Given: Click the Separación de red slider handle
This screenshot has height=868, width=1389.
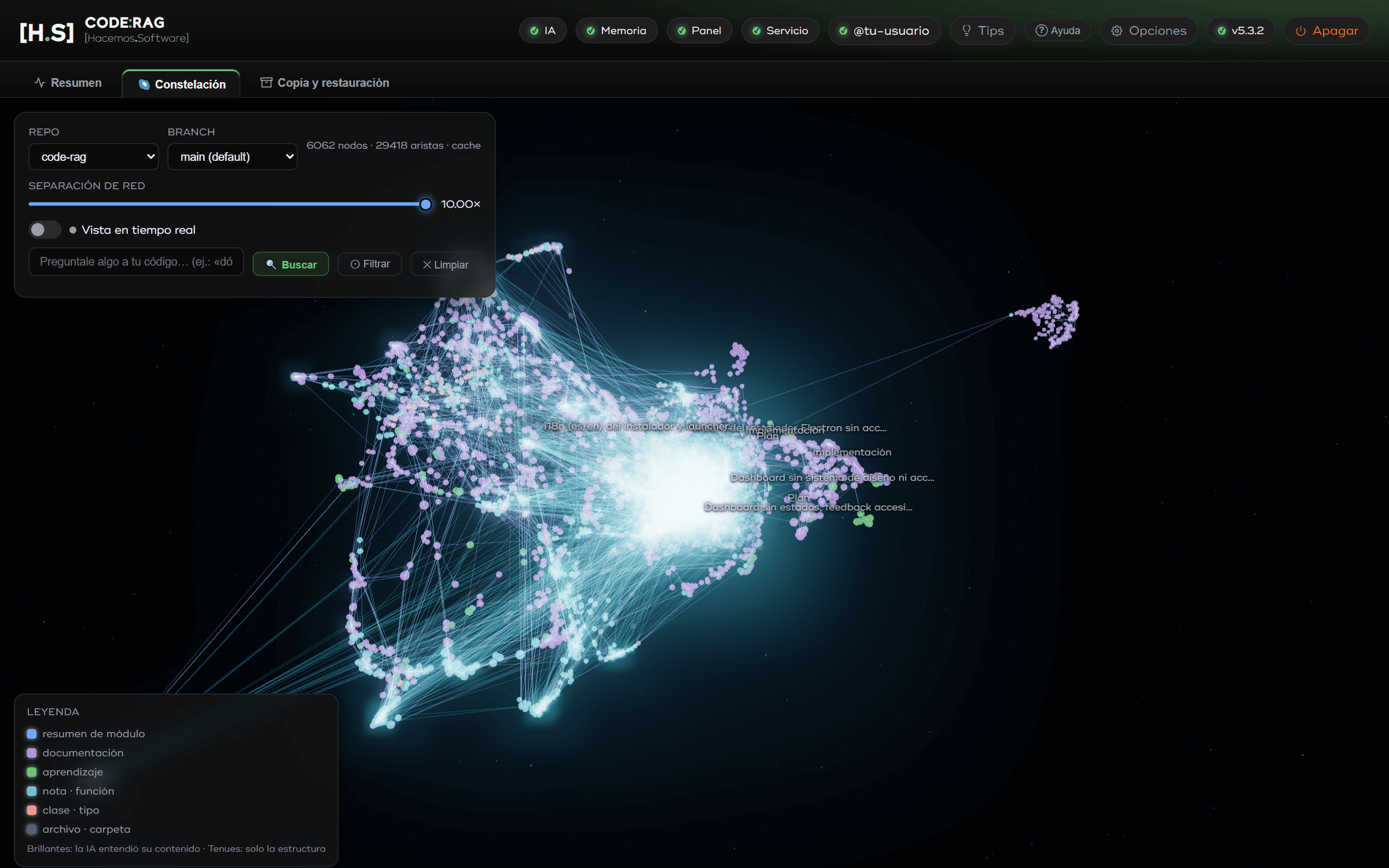Looking at the screenshot, I should [425, 204].
